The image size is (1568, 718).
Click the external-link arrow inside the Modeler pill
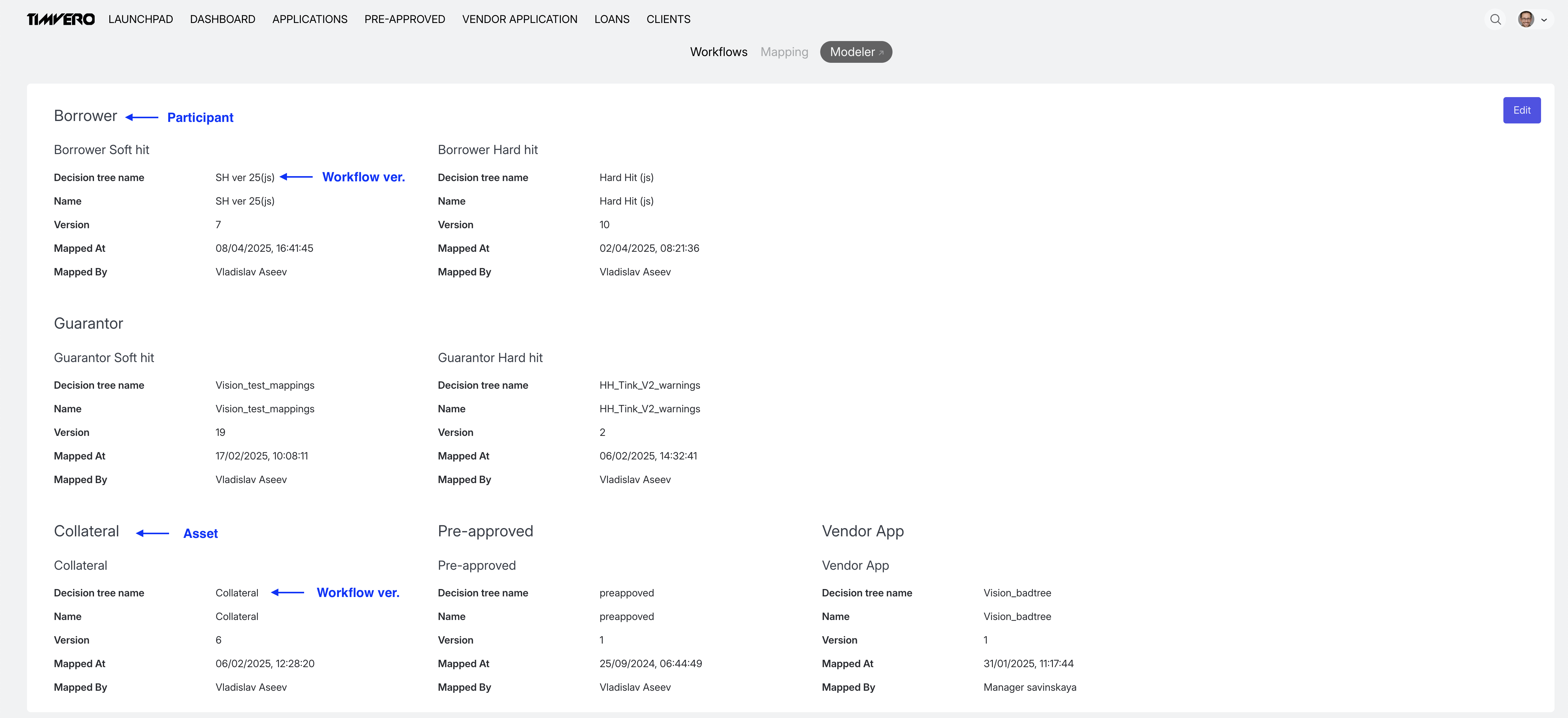click(x=882, y=52)
